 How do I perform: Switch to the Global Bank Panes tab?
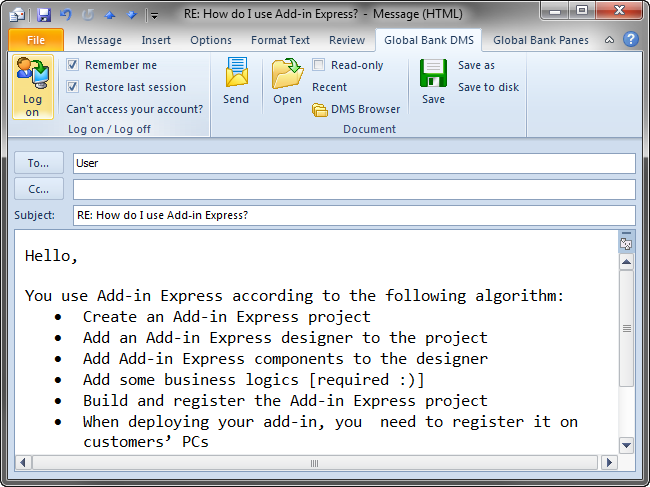click(541, 40)
